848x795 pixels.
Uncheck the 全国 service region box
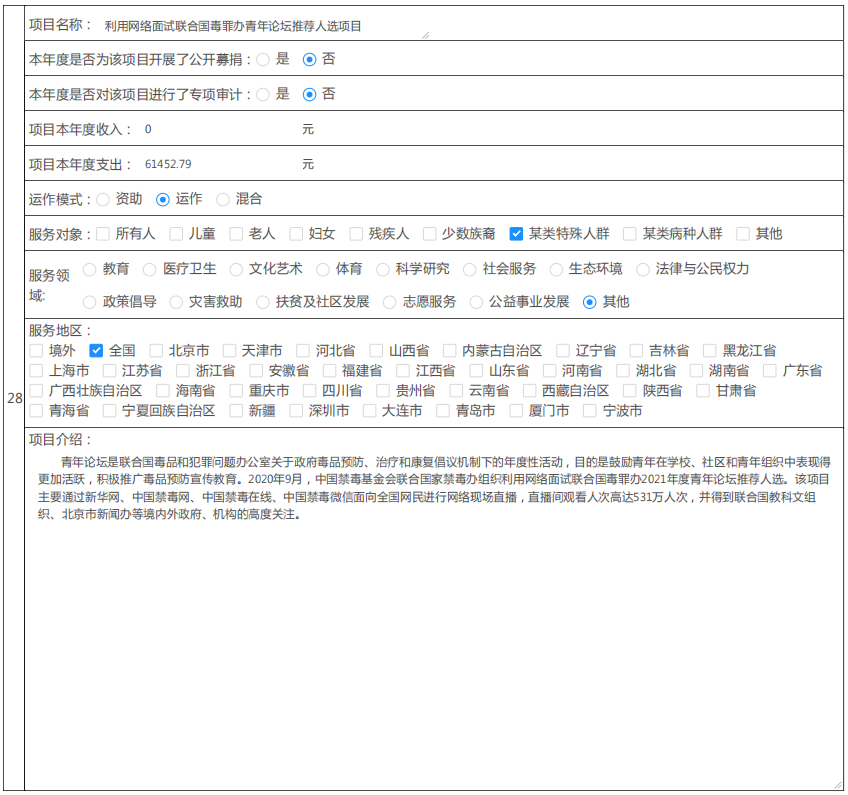[x=96, y=351]
